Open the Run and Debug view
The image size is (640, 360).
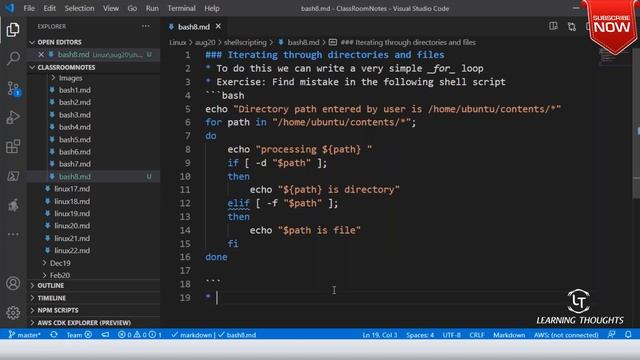tap(13, 118)
